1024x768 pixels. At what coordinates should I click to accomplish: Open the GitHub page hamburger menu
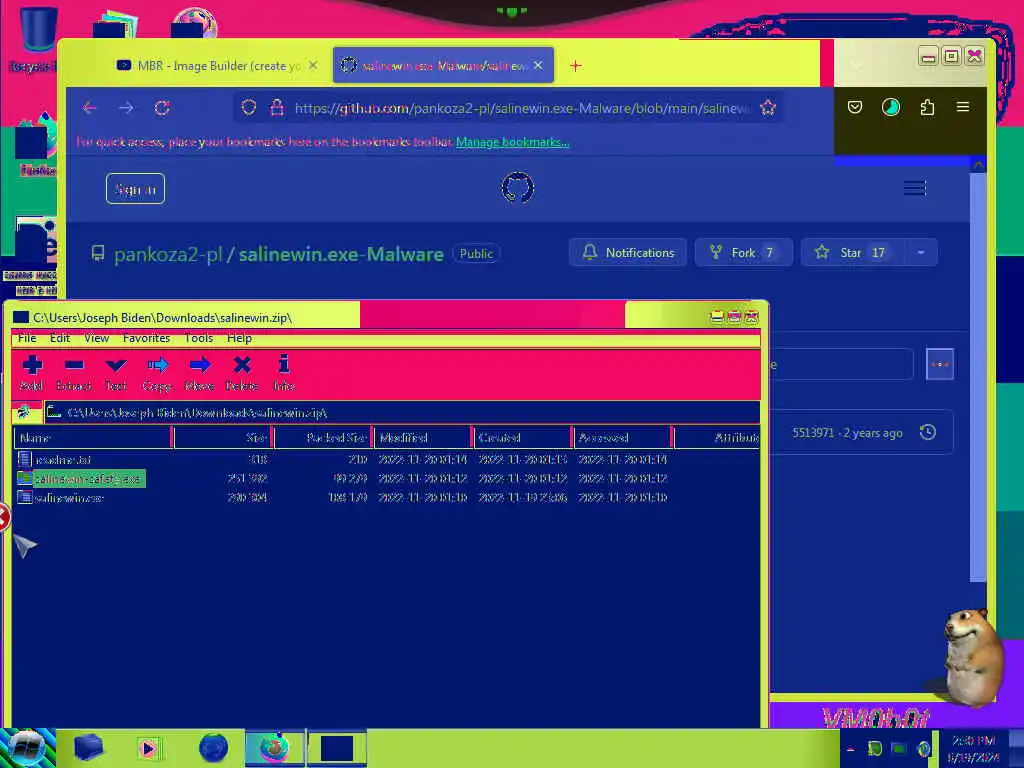tap(914, 188)
